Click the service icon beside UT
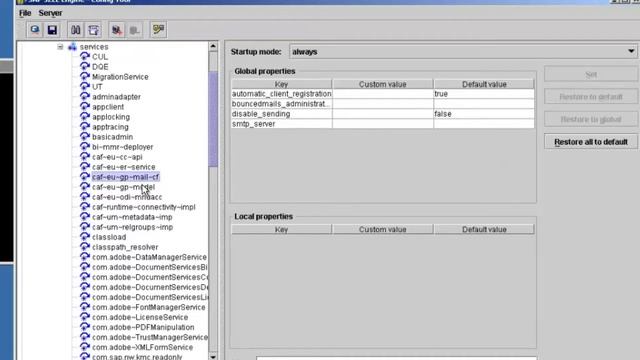Viewport: 640px width, 360px height. click(x=84, y=86)
